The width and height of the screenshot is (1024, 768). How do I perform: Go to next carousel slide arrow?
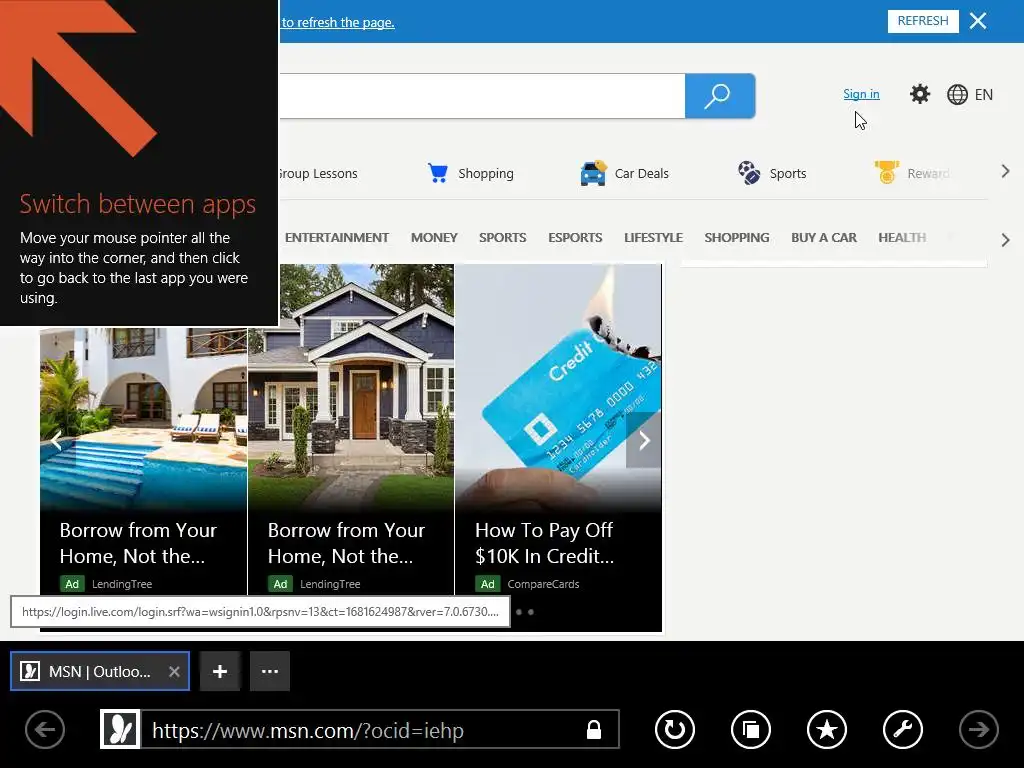(x=644, y=440)
